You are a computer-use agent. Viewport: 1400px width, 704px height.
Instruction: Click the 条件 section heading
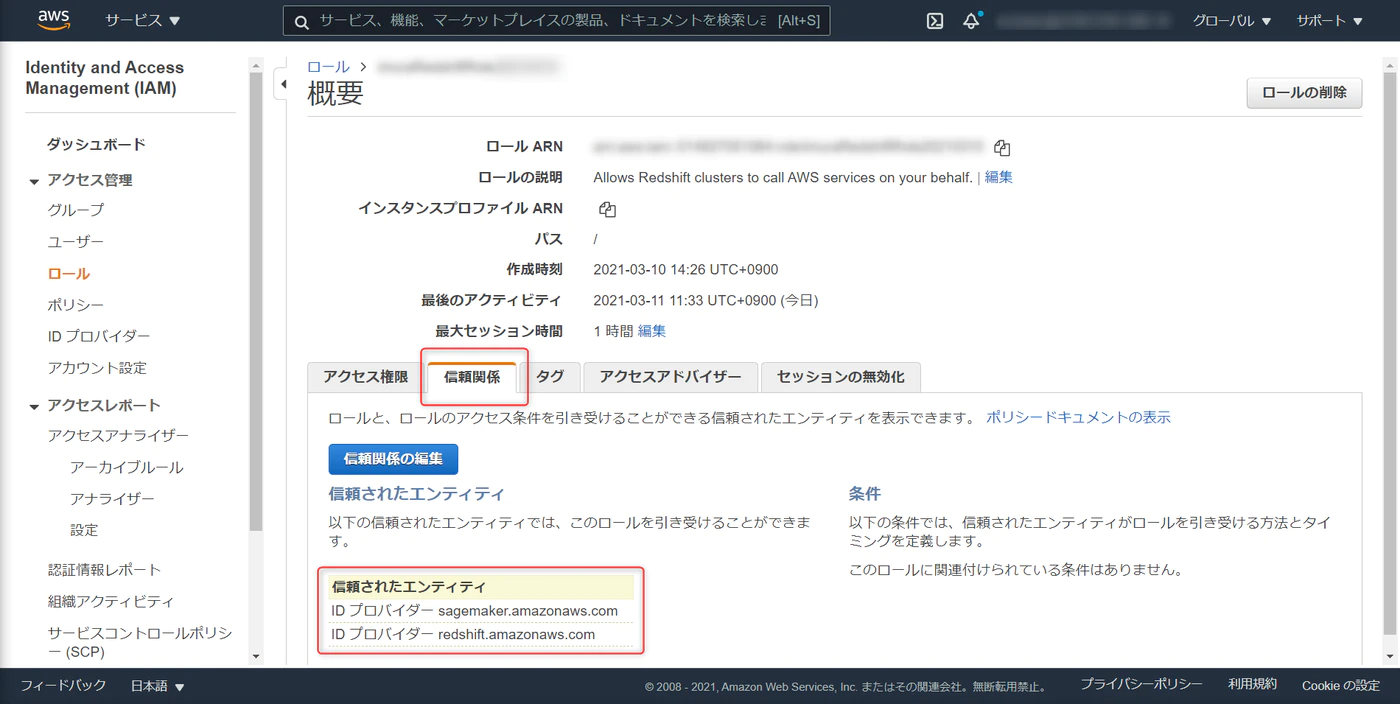tap(865, 494)
